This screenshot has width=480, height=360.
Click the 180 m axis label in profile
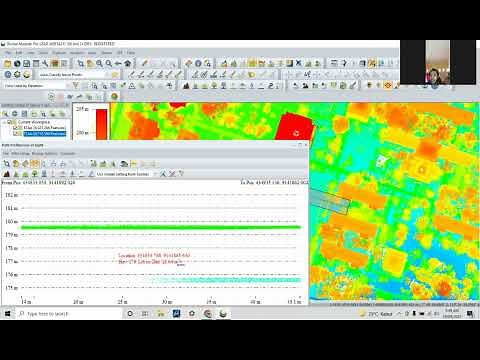[11, 222]
